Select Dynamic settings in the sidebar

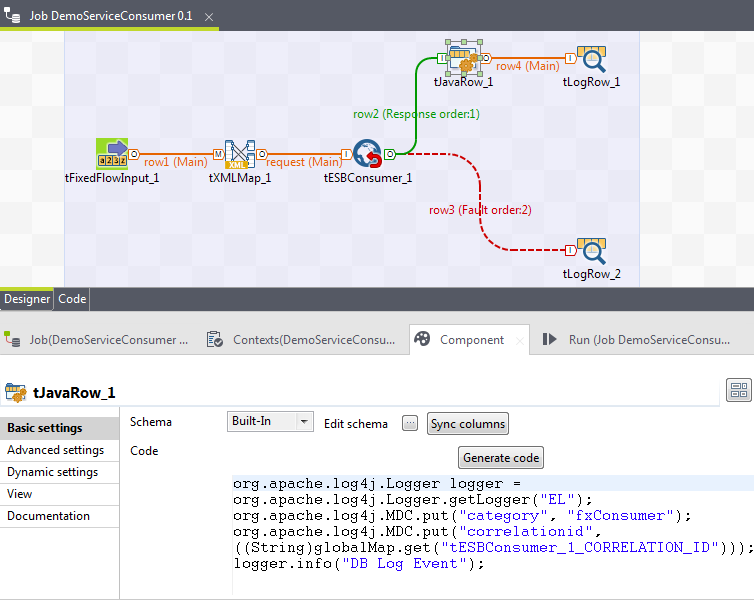(53, 472)
